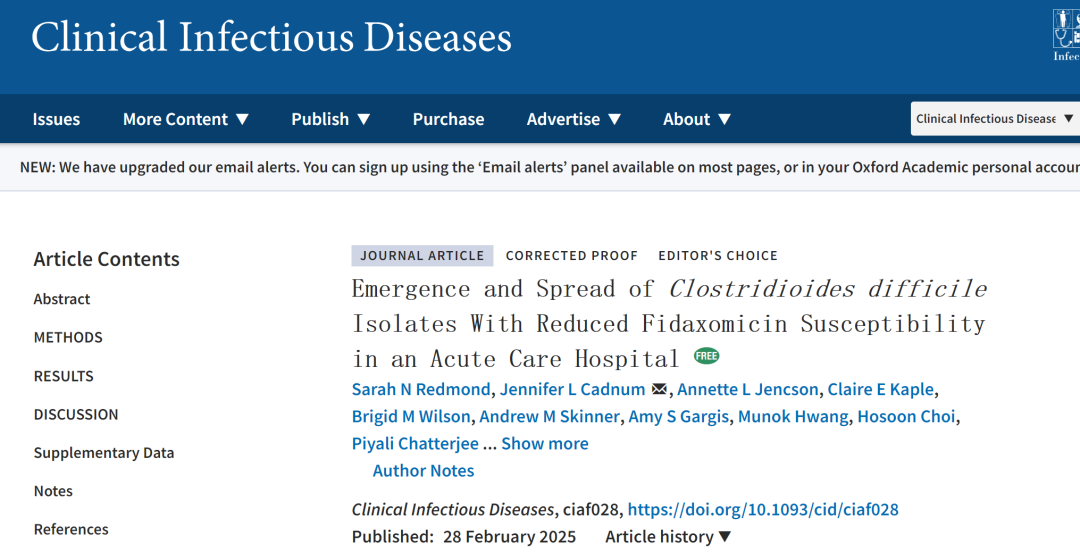Jump to the METHODS section

tap(68, 337)
